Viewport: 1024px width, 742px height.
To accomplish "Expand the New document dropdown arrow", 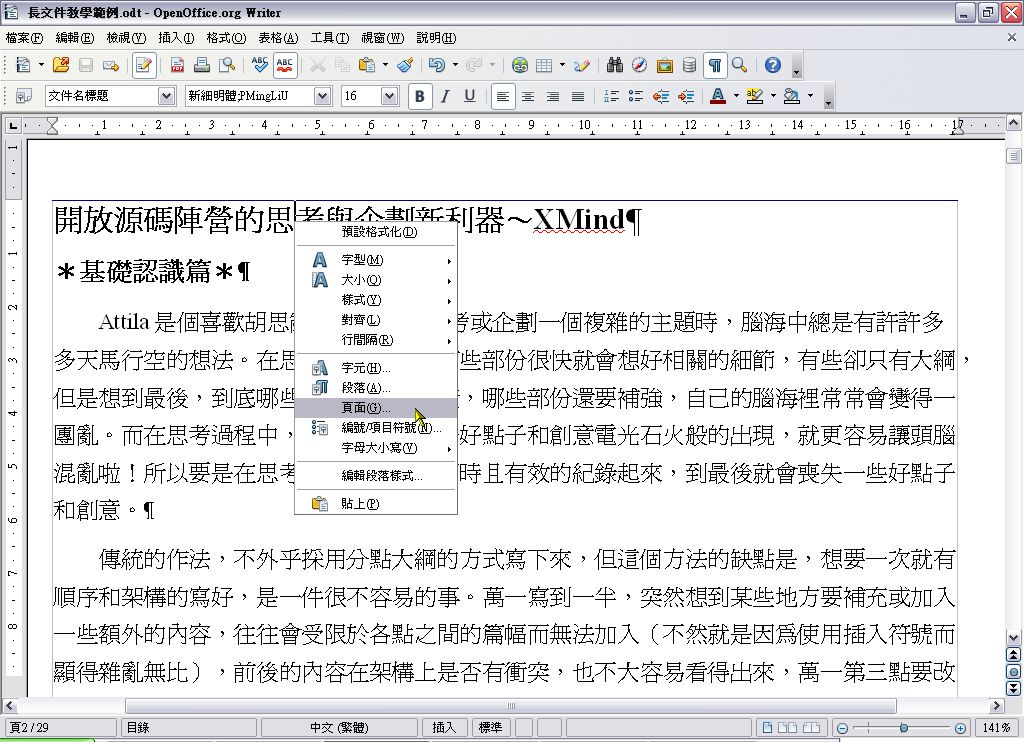I will (41, 65).
